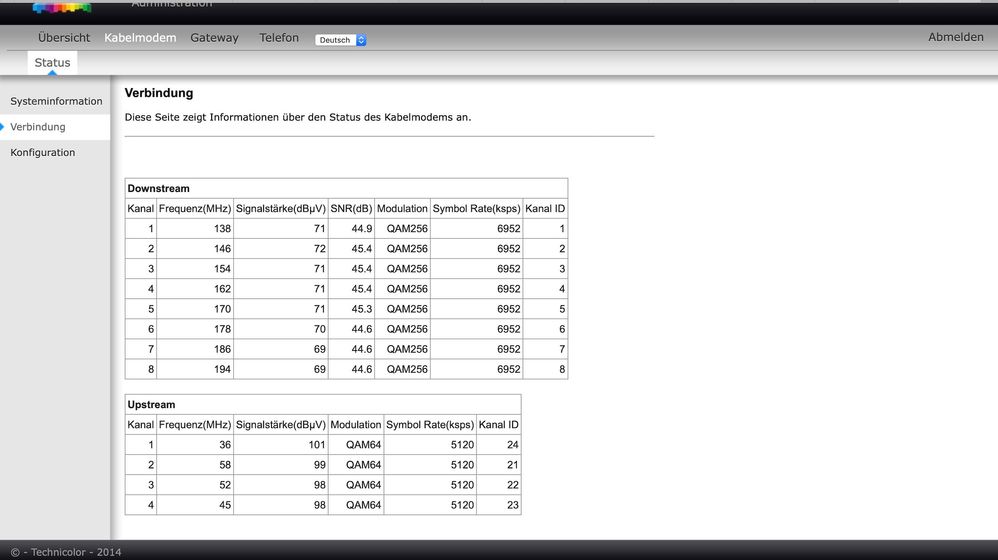Click the Abmelden logout link
The image size is (998, 560).
coord(955,37)
